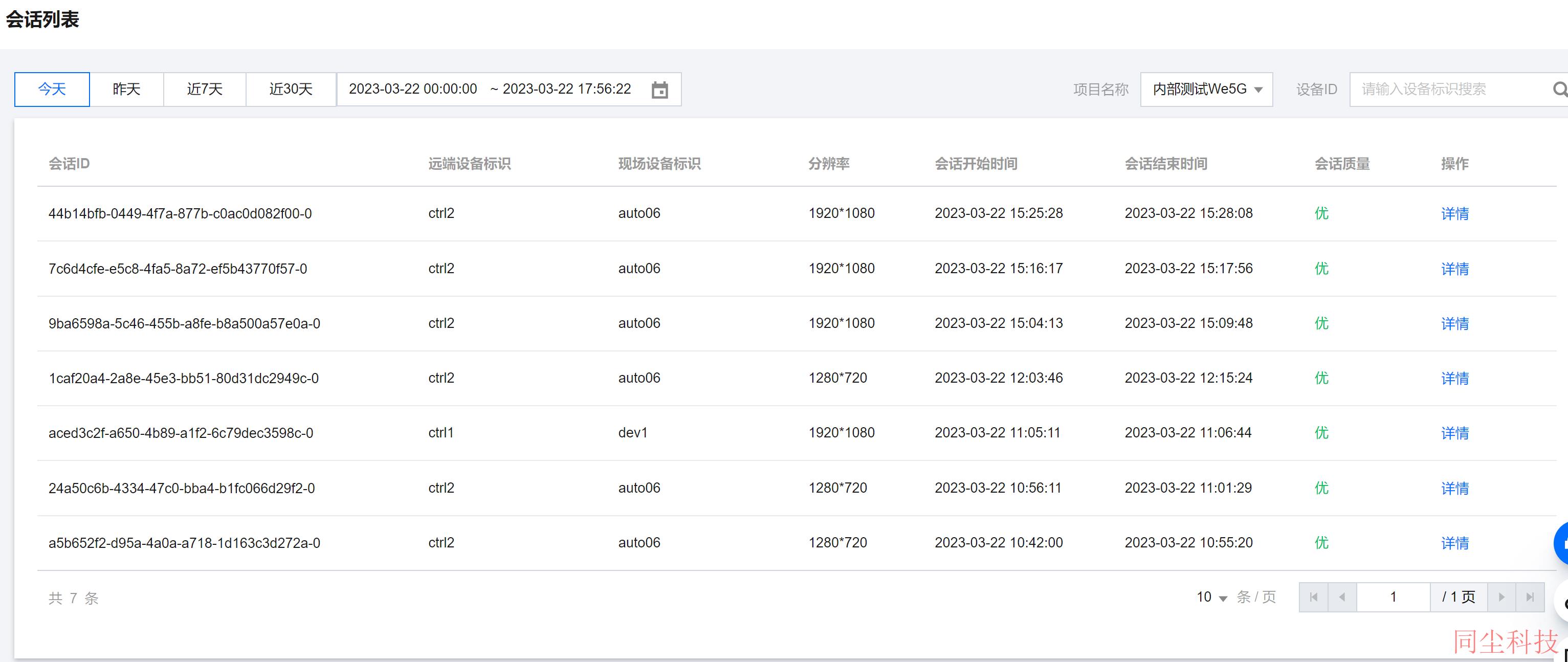This screenshot has width=1568, height=662.
Task: Click the ctrl1 remote device cell
Action: pos(440,433)
